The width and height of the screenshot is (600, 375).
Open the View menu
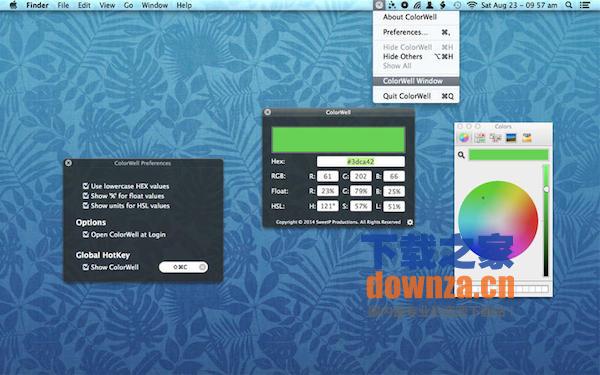click(107, 5)
